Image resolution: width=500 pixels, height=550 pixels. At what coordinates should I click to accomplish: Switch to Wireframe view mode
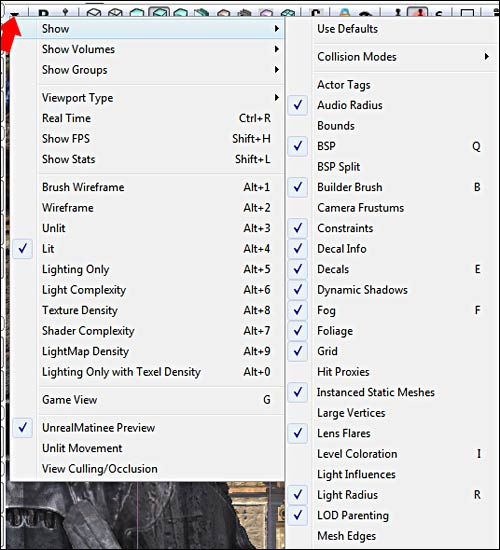[x=147, y=208]
